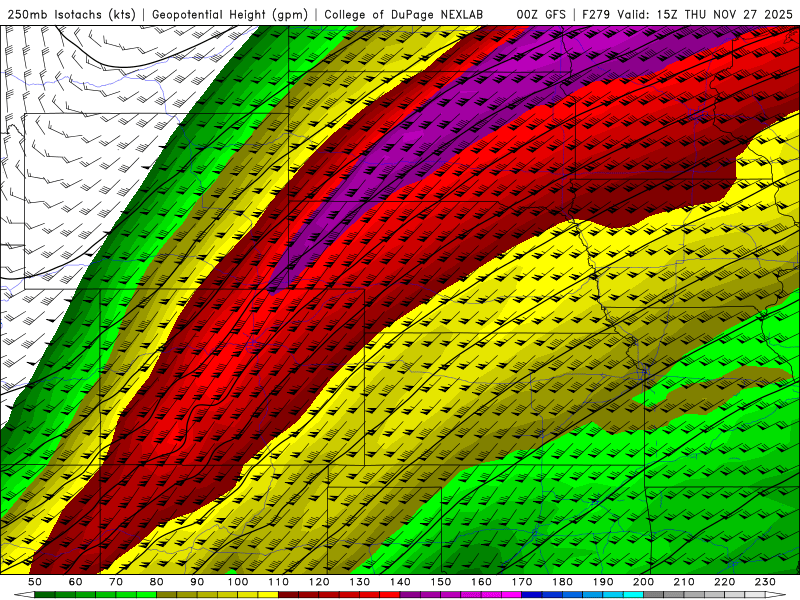This screenshot has height=600, width=800.
Task: Click the '00Z GFS' model run label
Action: click(541, 14)
